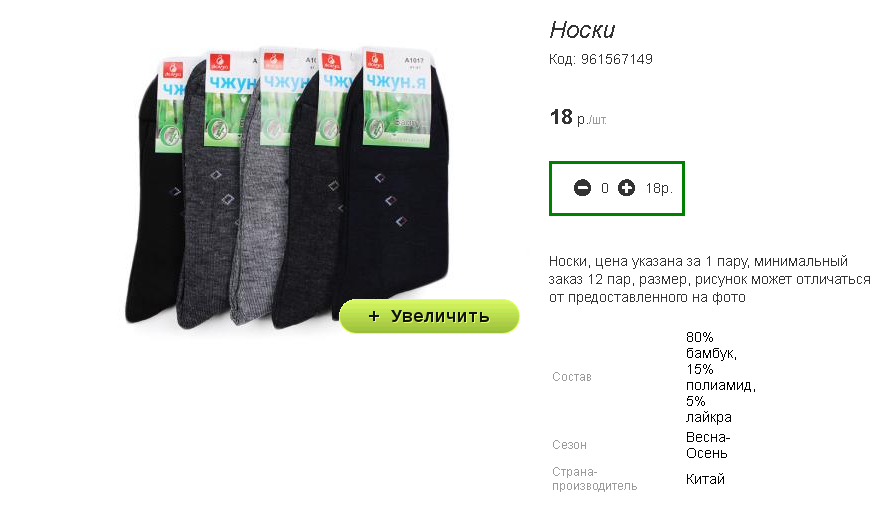884x514 pixels.
Task: Click the minimum order description text
Action: [709, 279]
